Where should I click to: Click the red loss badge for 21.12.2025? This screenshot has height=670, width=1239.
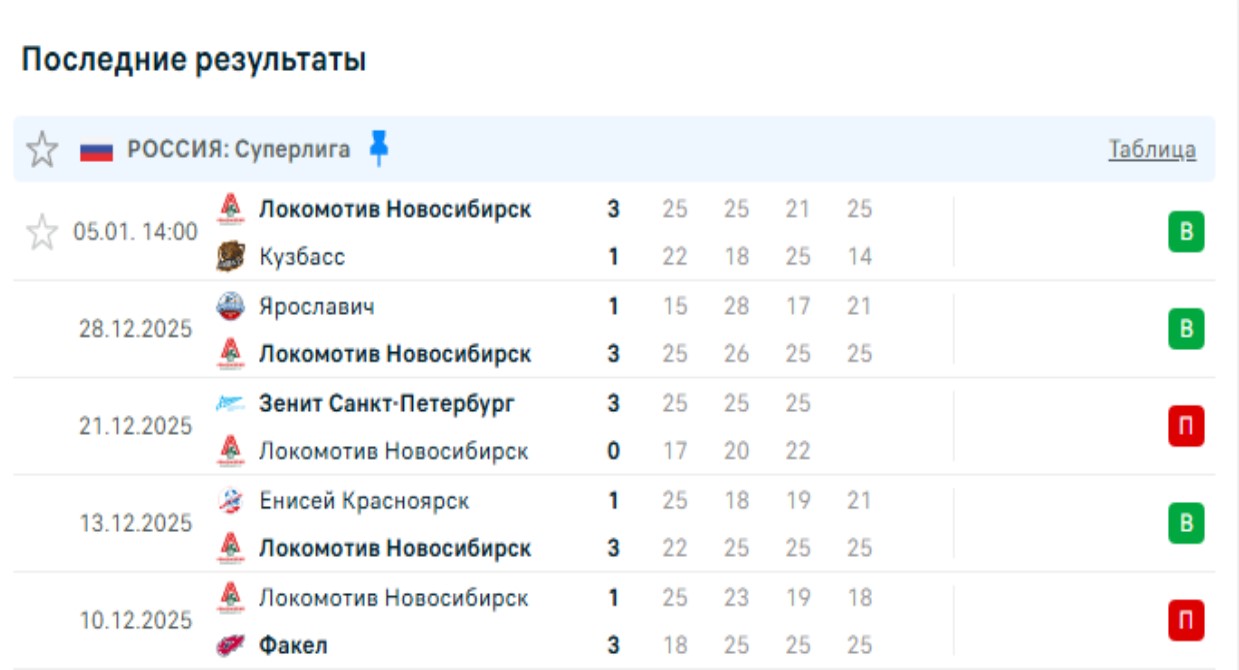pyautogui.click(x=1186, y=427)
